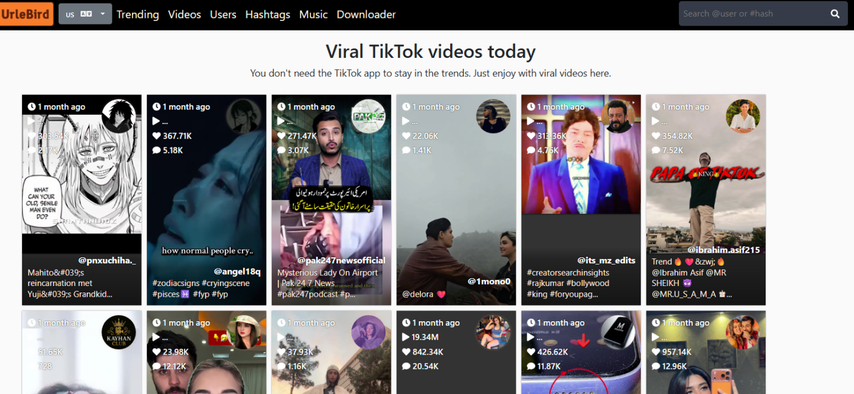
Task: Open @ibrahim.asif215 profile link
Action: tap(724, 250)
